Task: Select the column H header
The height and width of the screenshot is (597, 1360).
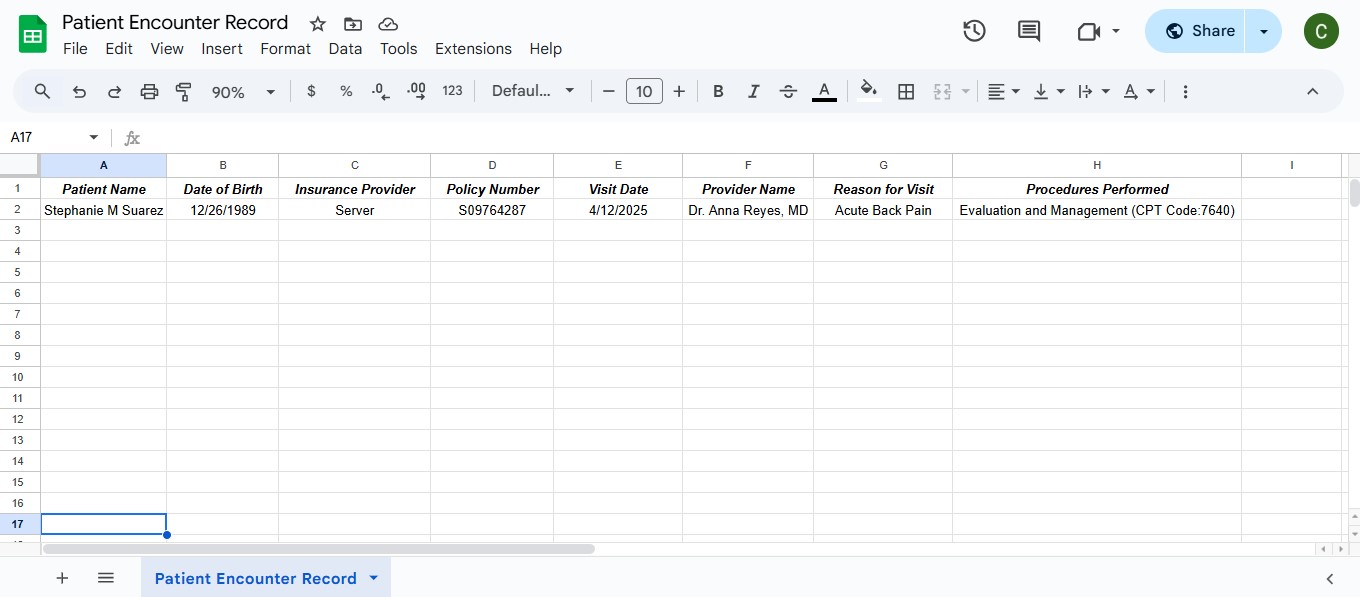Action: 1097,165
